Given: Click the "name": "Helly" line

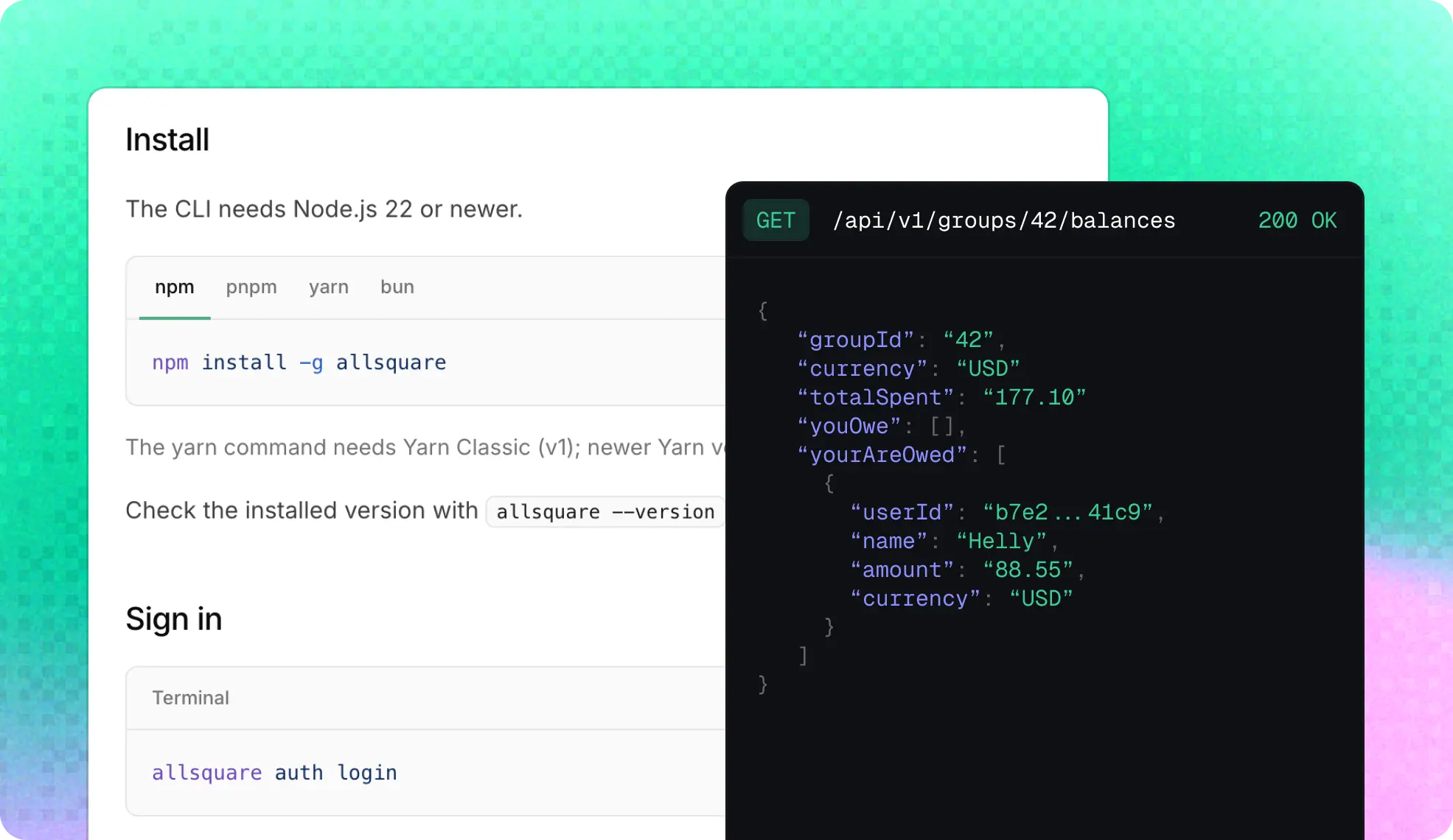Looking at the screenshot, I should pyautogui.click(x=954, y=541).
